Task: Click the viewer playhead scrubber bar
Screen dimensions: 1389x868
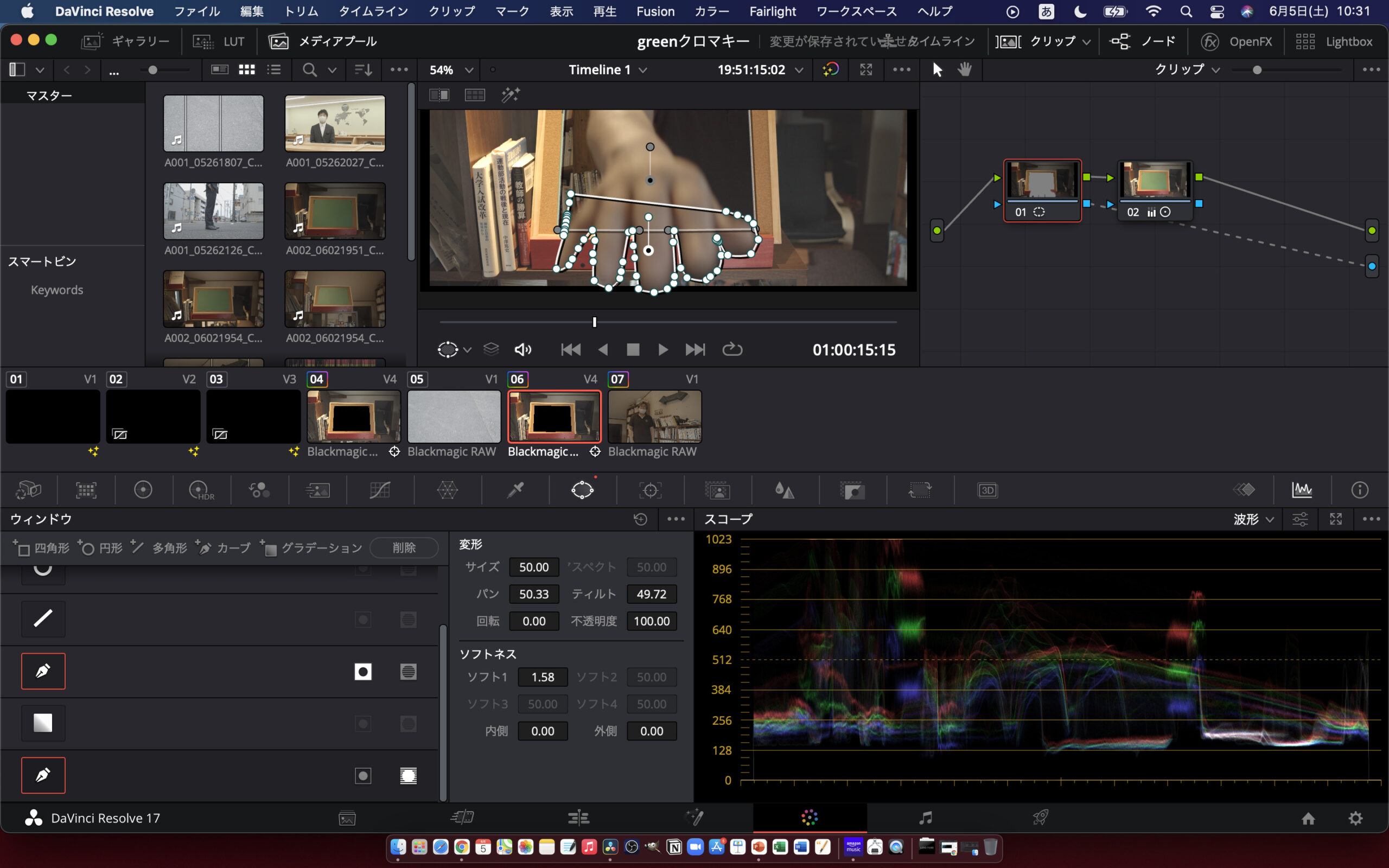Action: pos(667,322)
